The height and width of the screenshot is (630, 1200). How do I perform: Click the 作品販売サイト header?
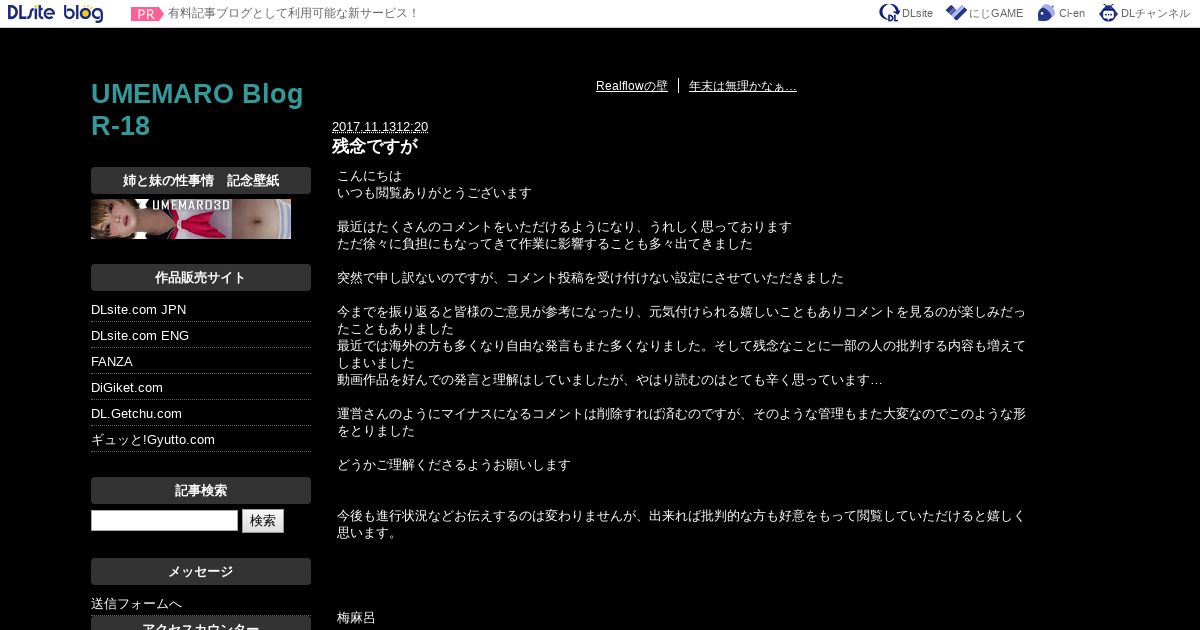coord(201,278)
